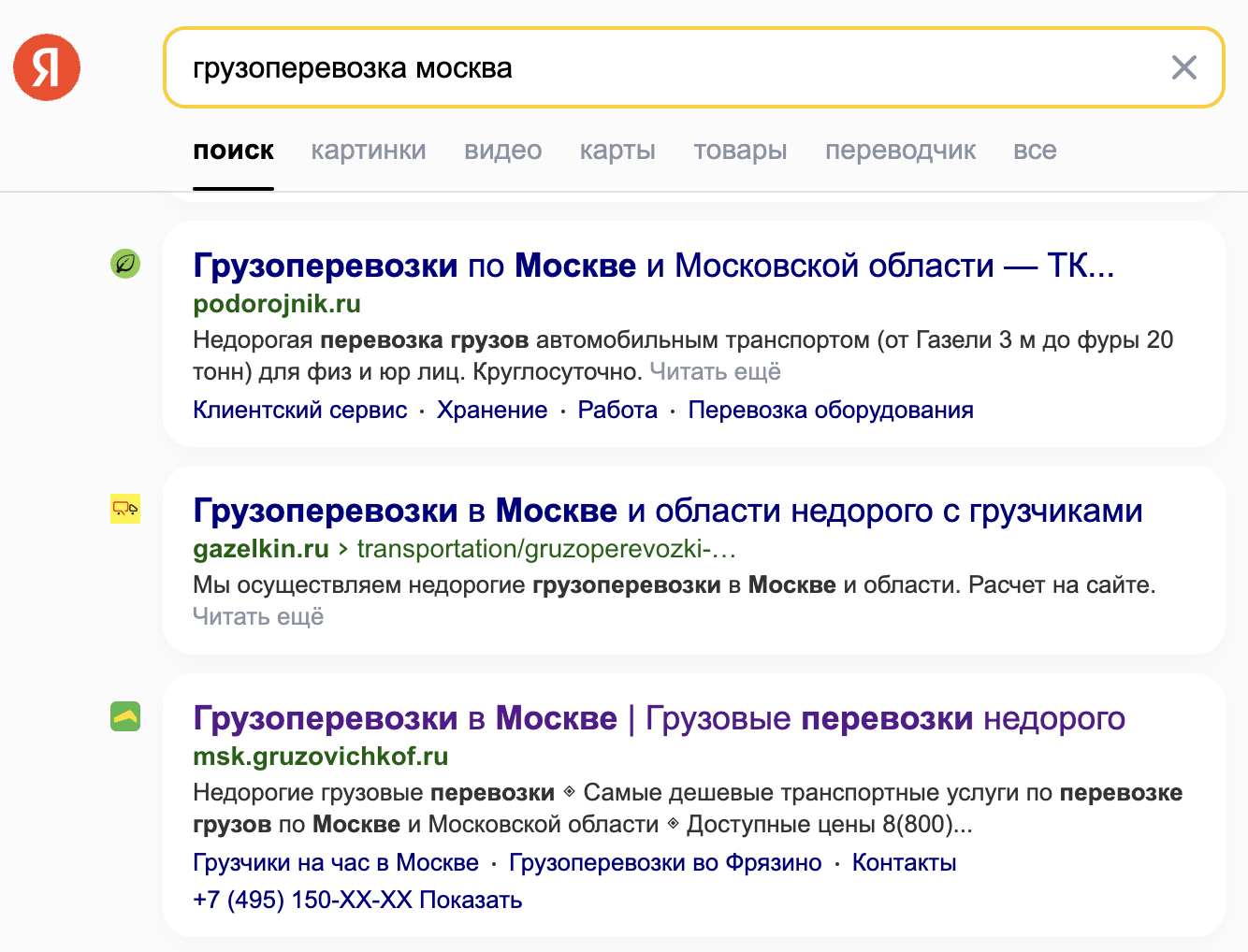Open the Грузоперевозки во Фрязино sitelink
This screenshot has height=952, width=1248.
point(665,862)
